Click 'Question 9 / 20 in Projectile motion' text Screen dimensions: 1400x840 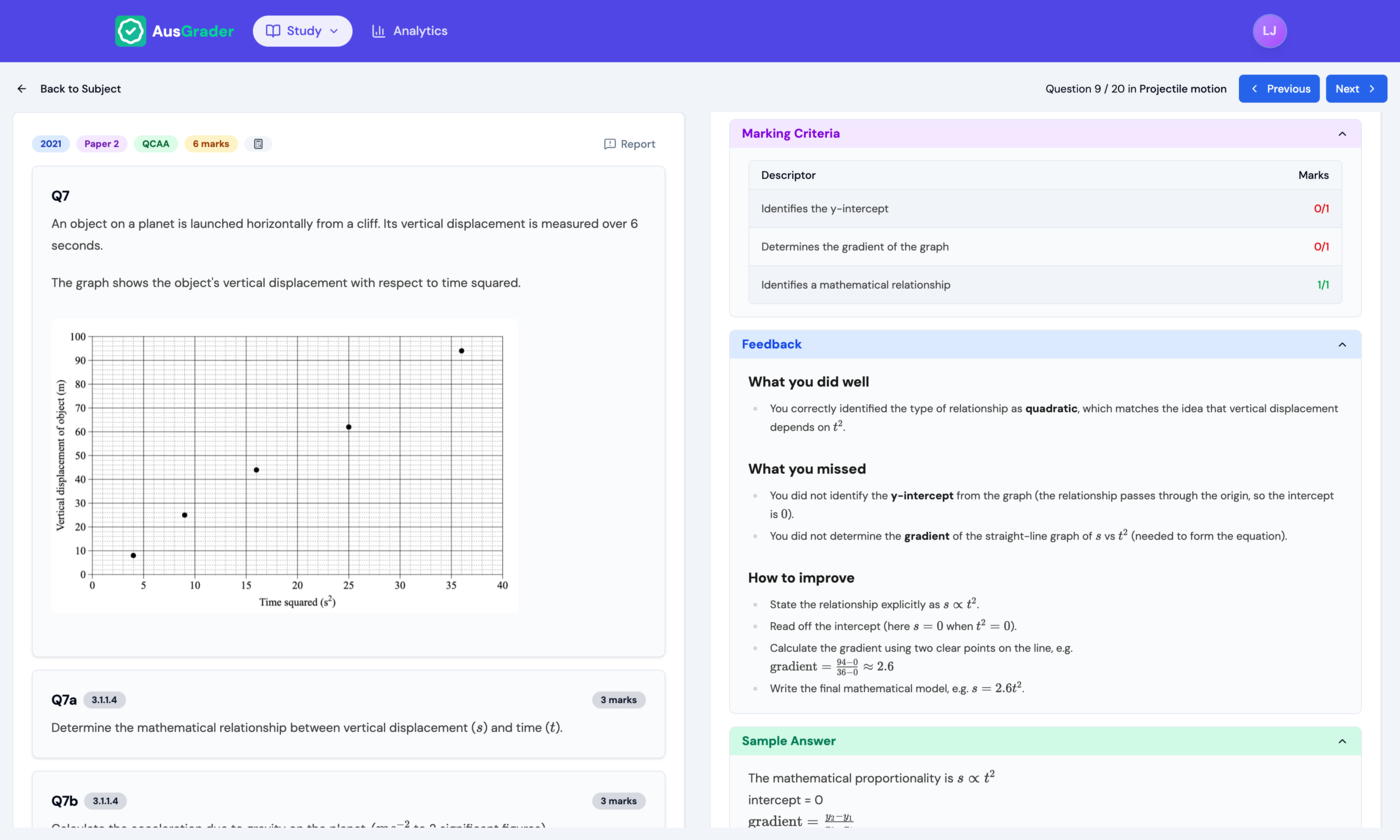pyautogui.click(x=1136, y=89)
